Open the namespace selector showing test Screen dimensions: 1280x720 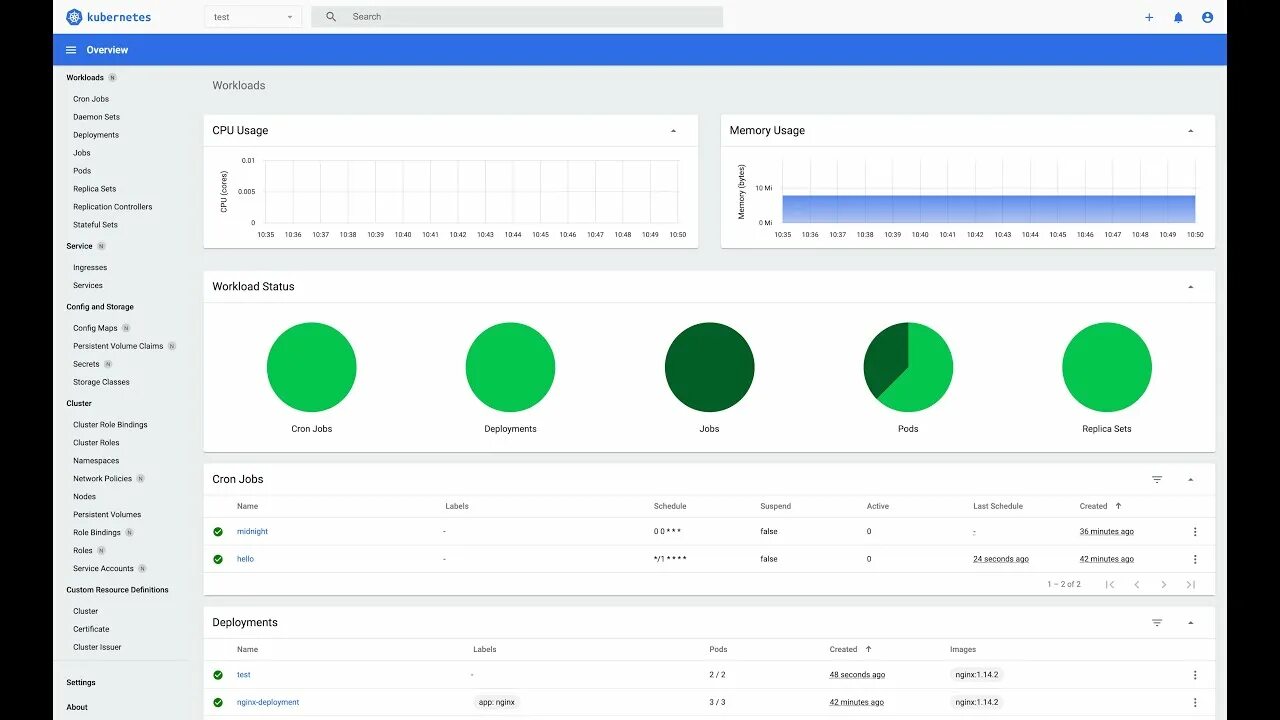[x=253, y=17]
